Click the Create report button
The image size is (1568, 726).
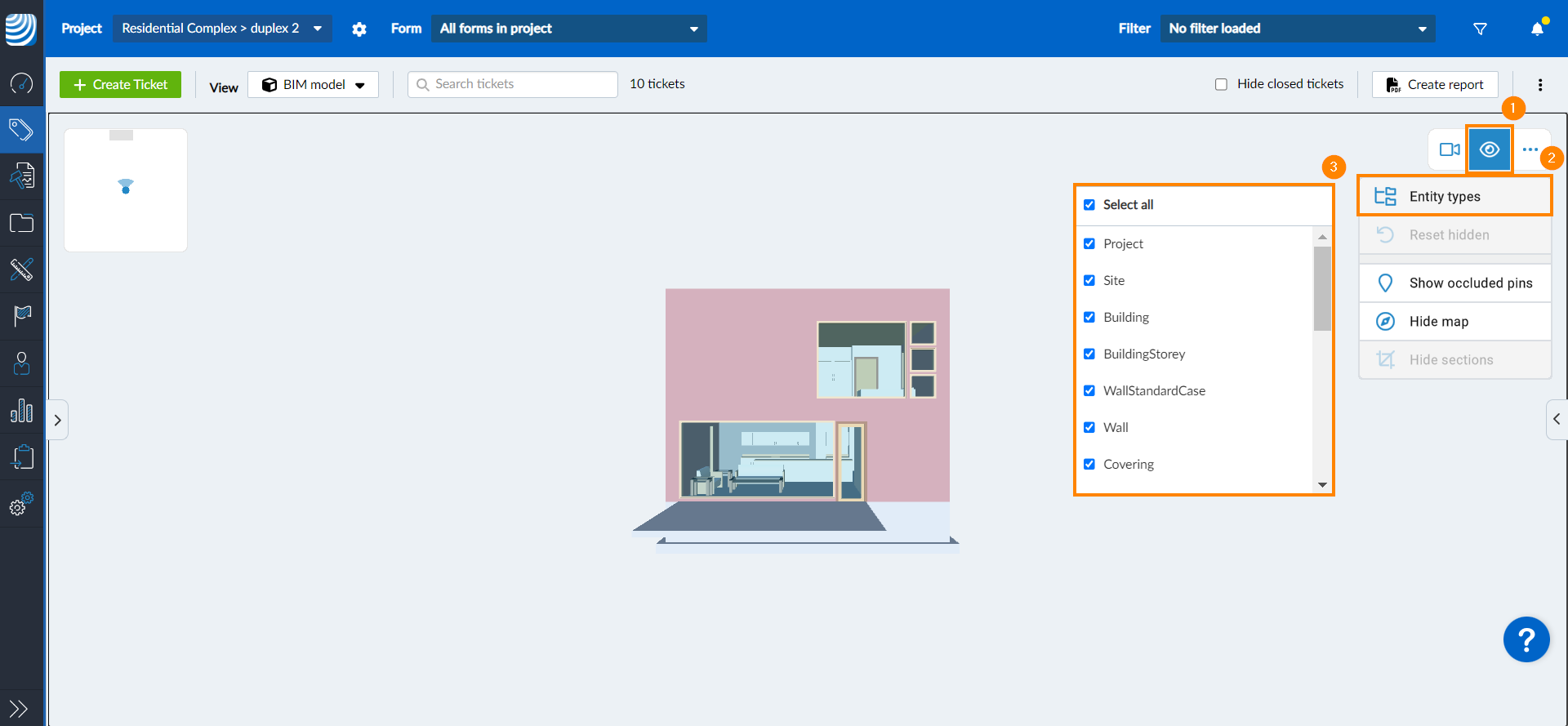1435,85
